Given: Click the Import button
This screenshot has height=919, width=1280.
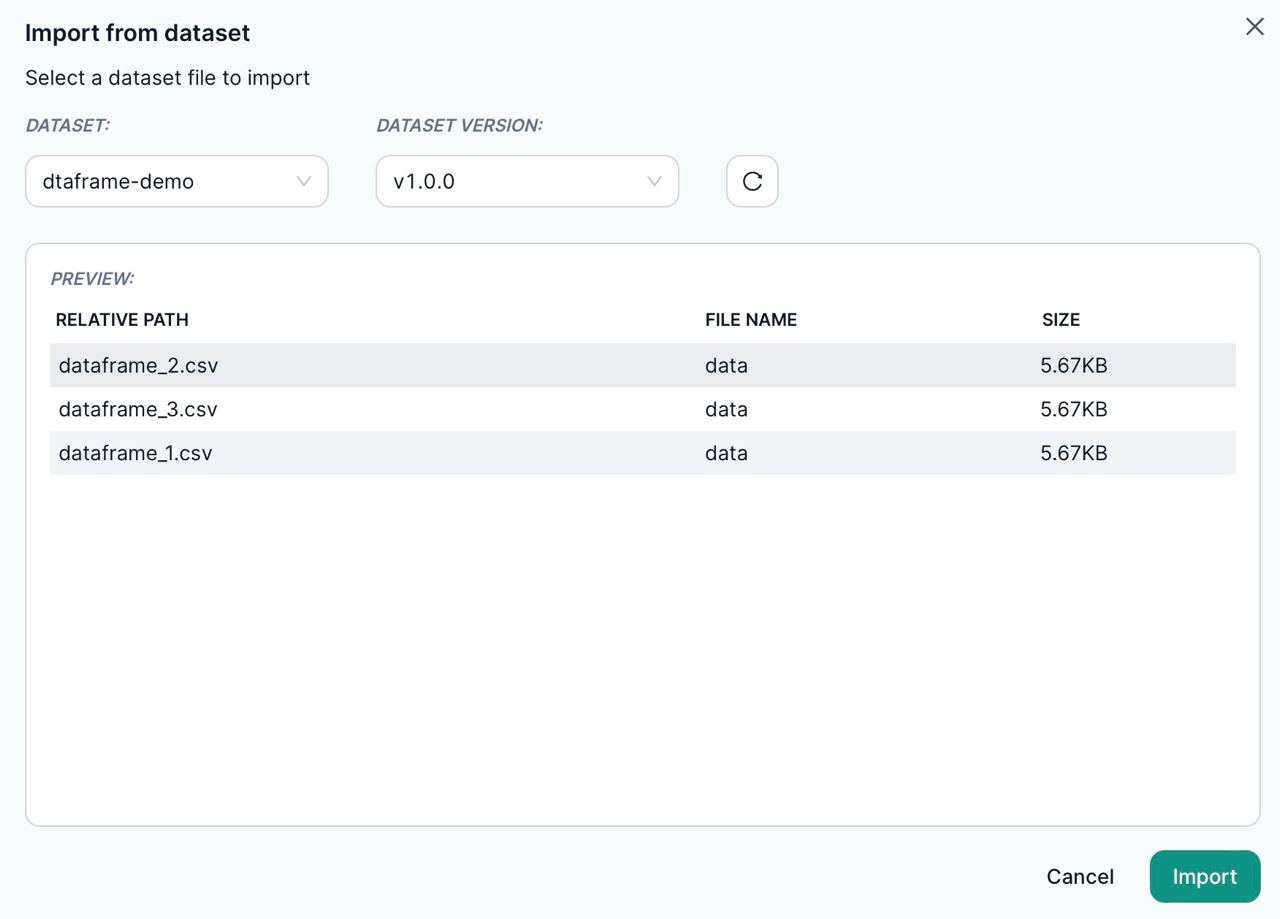Looking at the screenshot, I should pyautogui.click(x=1204, y=876).
